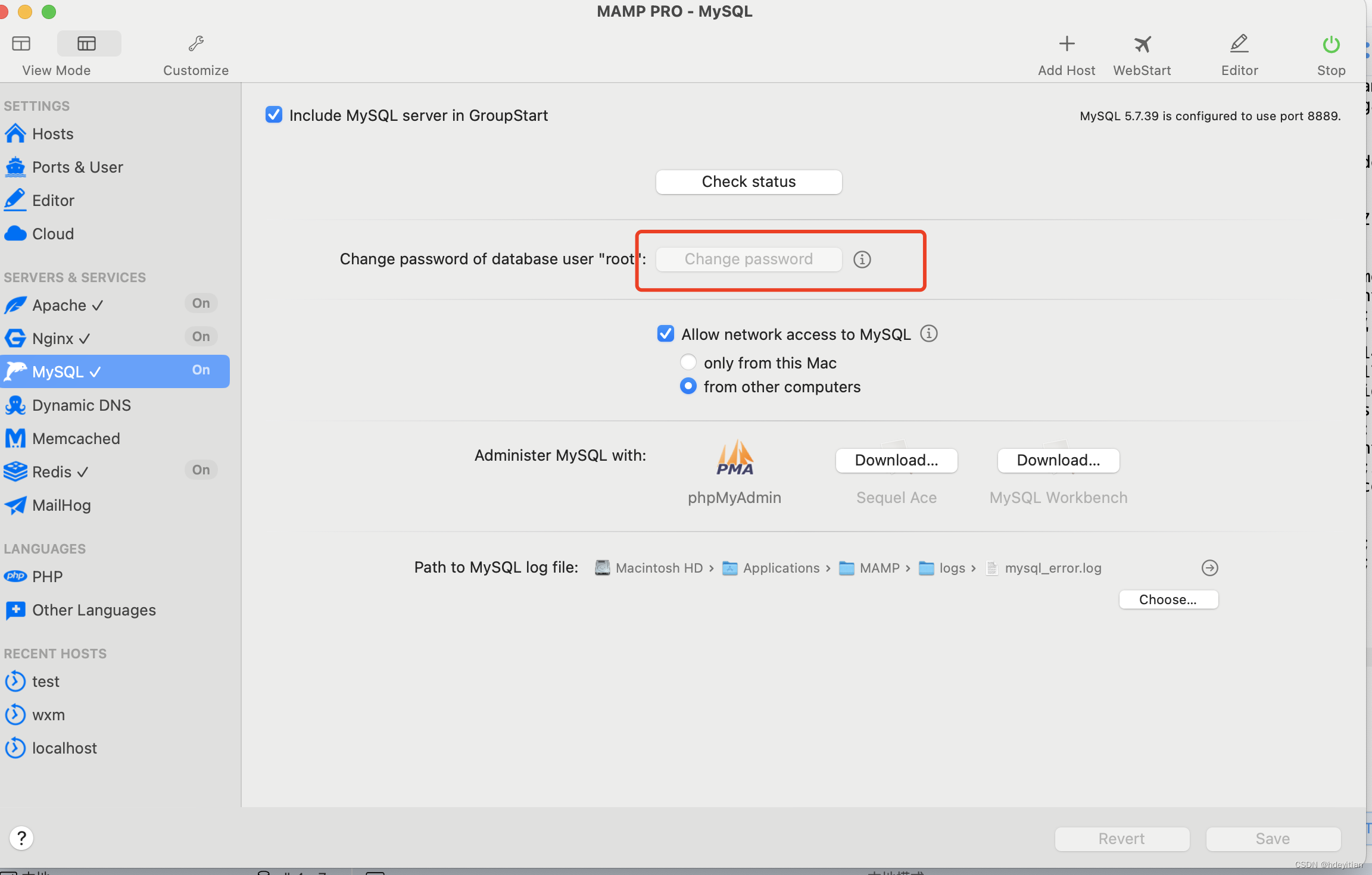Toggle Allow network access to MySQL
Viewport: 1372px width, 875px height.
coord(665,333)
